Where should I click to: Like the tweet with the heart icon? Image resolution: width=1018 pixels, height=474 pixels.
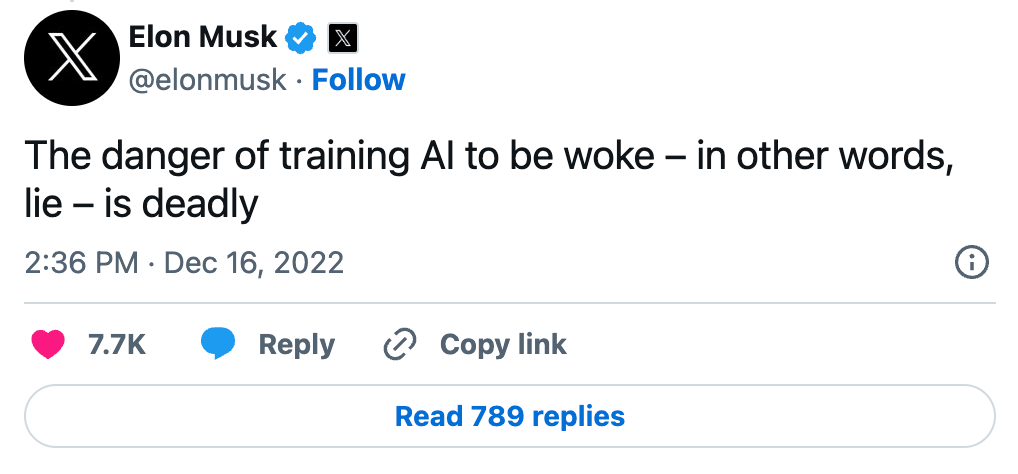point(48,344)
